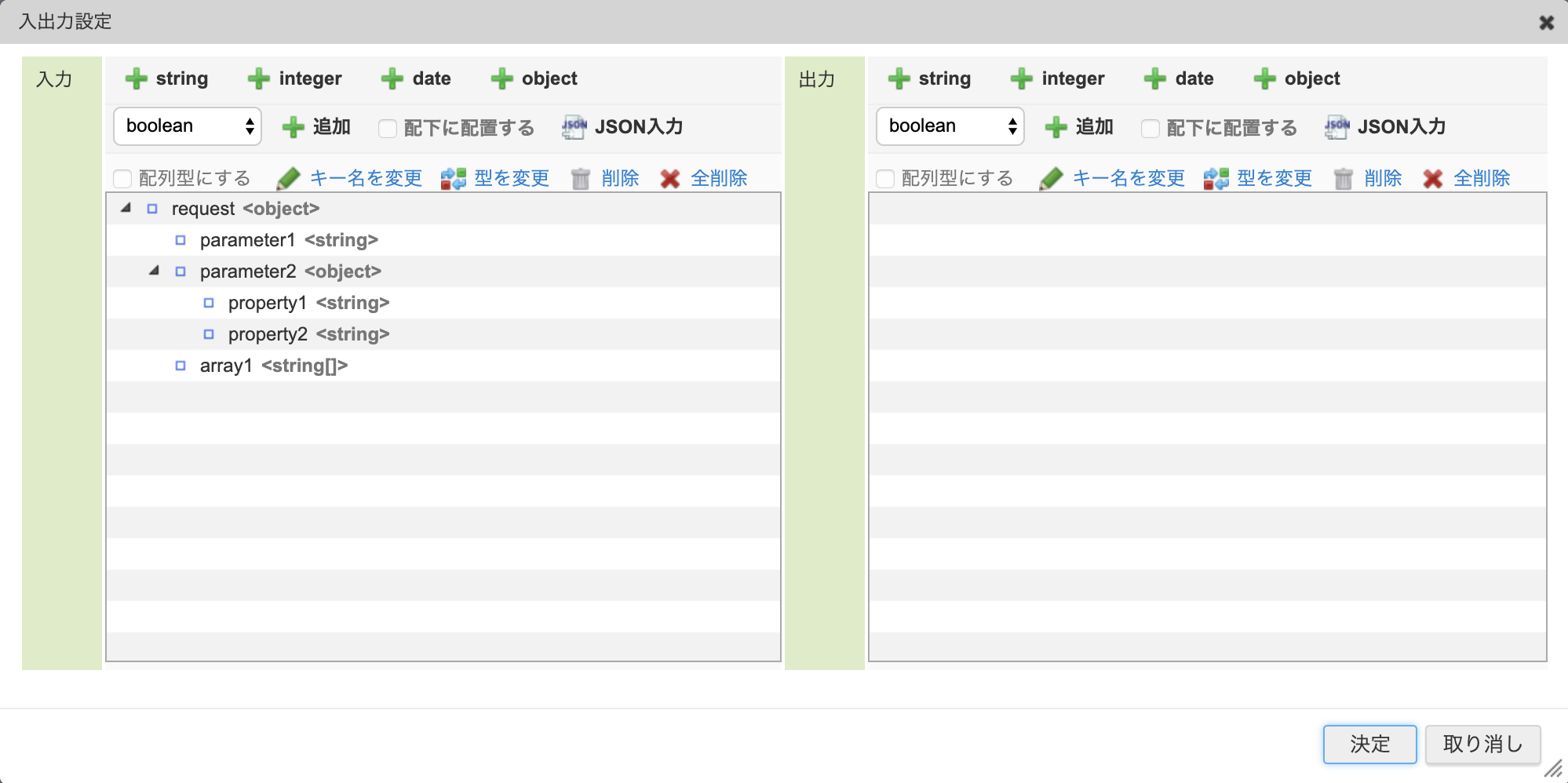Click pencil rename-key icon in output panel

coord(1052,179)
